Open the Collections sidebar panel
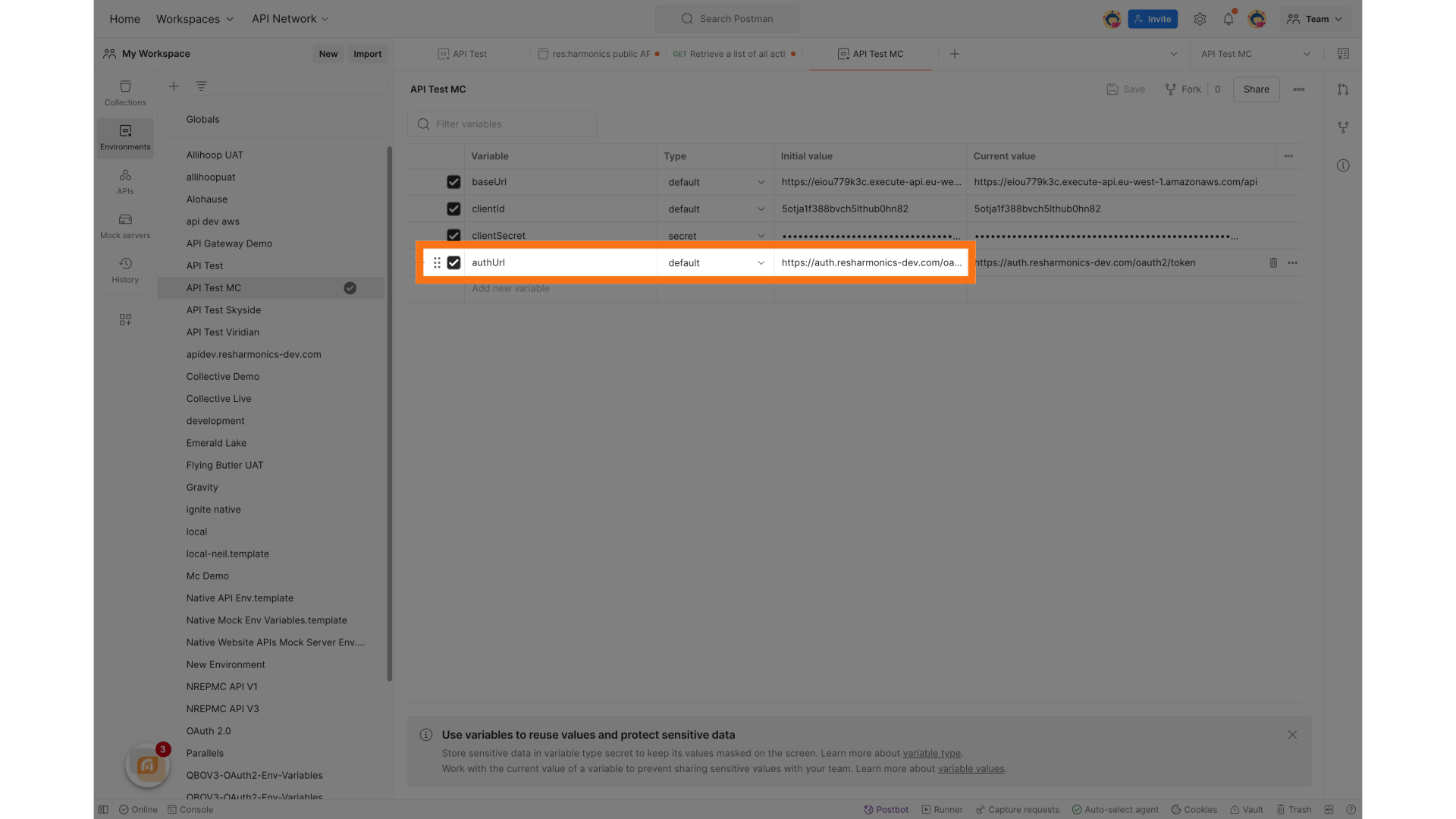This screenshot has width=1456, height=819. [125, 93]
